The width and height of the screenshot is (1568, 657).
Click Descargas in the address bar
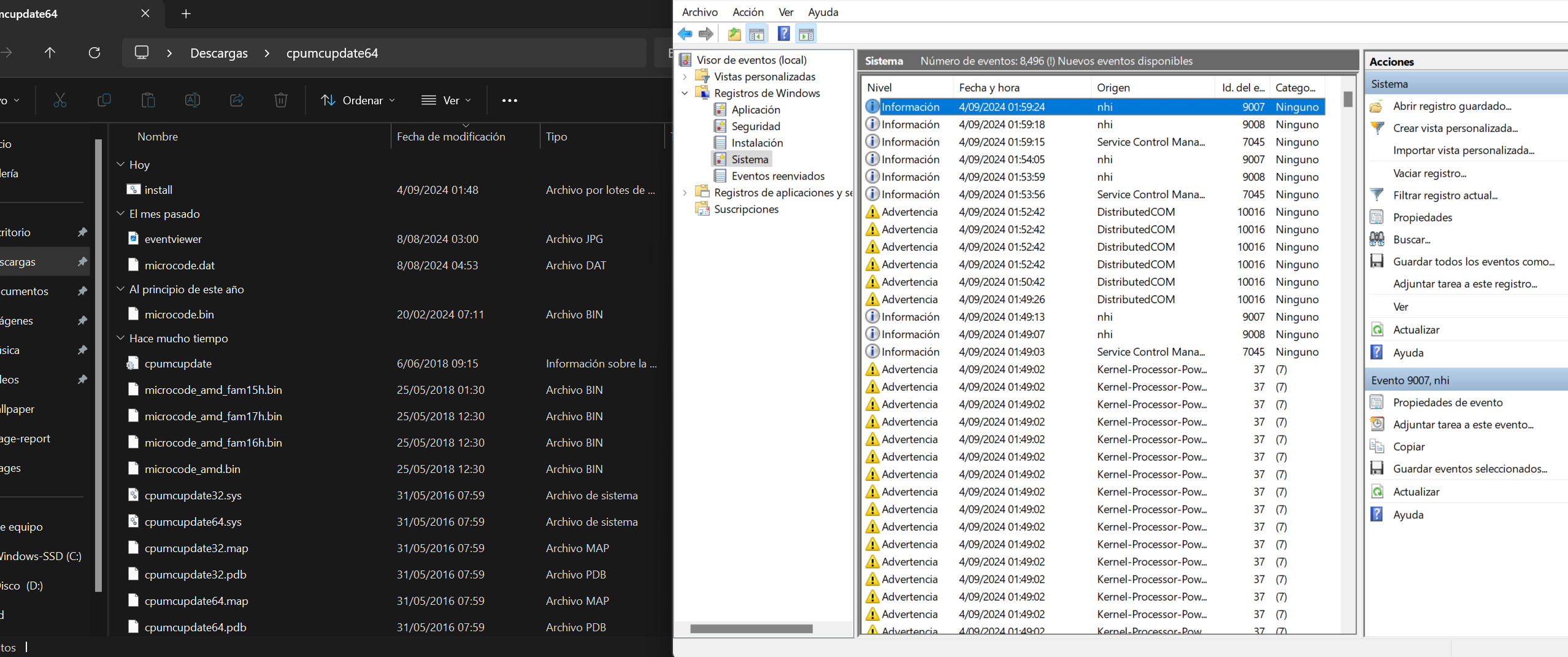[219, 53]
